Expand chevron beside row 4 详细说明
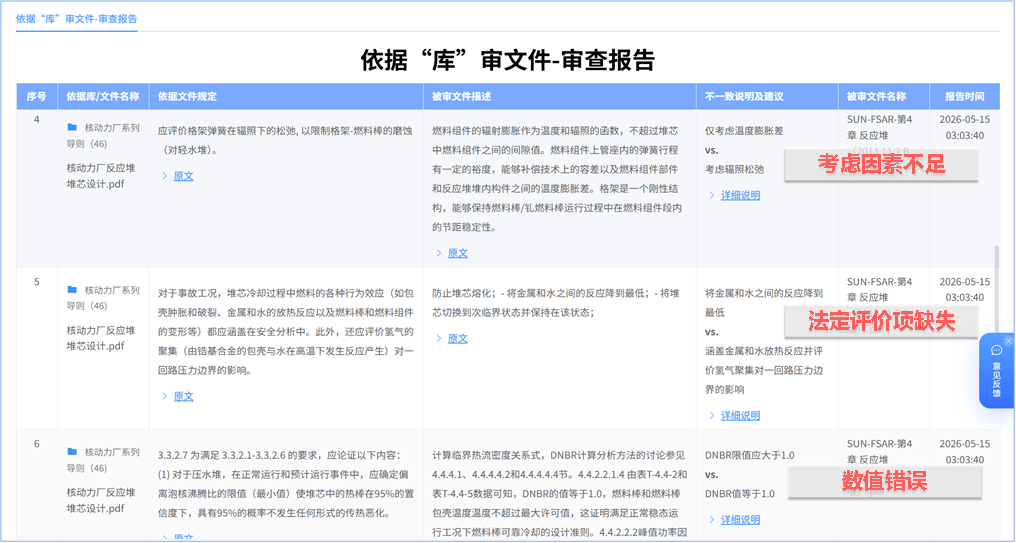Screen dimensions: 1016x543 tap(711, 195)
